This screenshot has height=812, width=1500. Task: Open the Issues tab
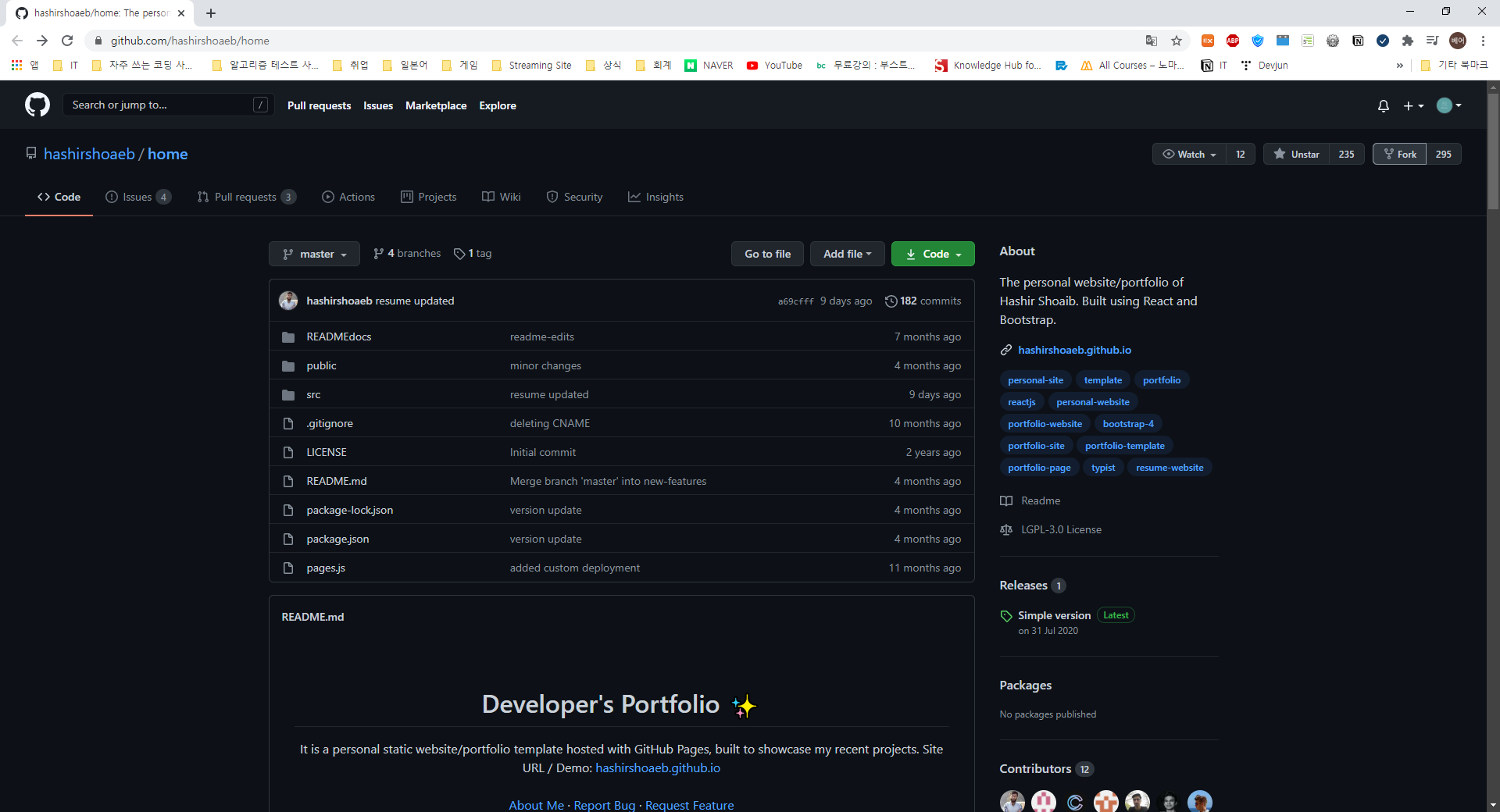[138, 198]
